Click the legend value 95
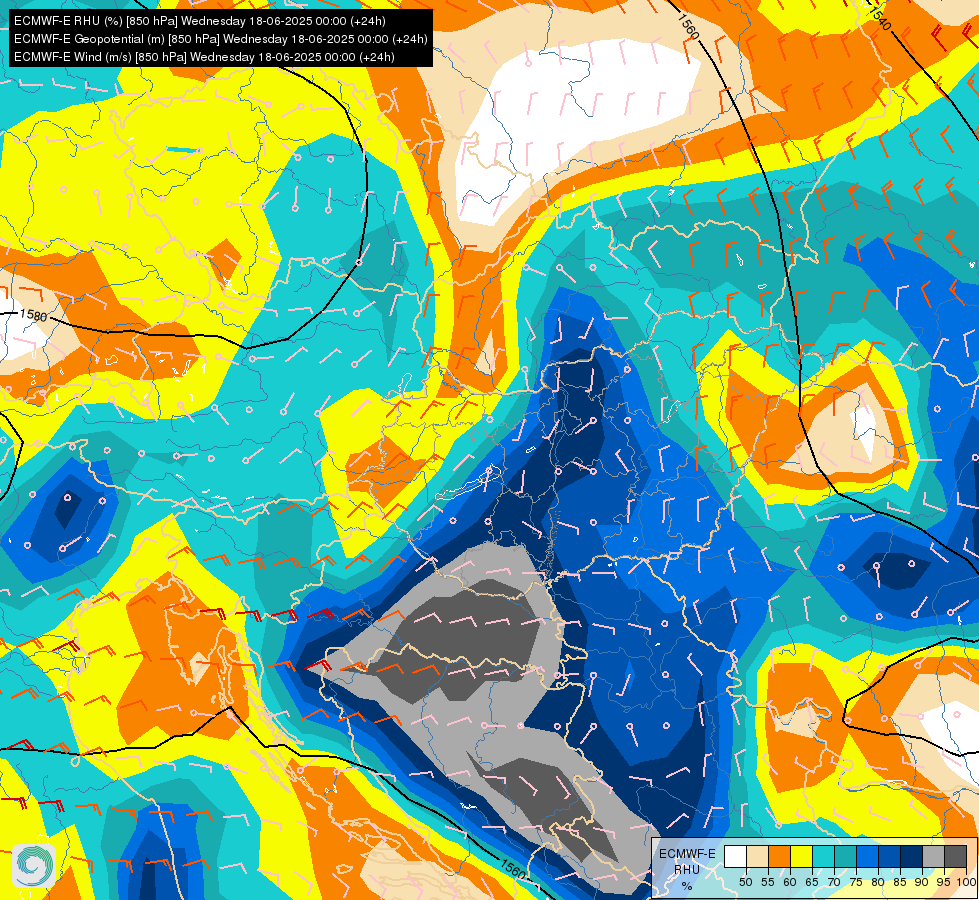Image resolution: width=979 pixels, height=900 pixels. pos(943,882)
